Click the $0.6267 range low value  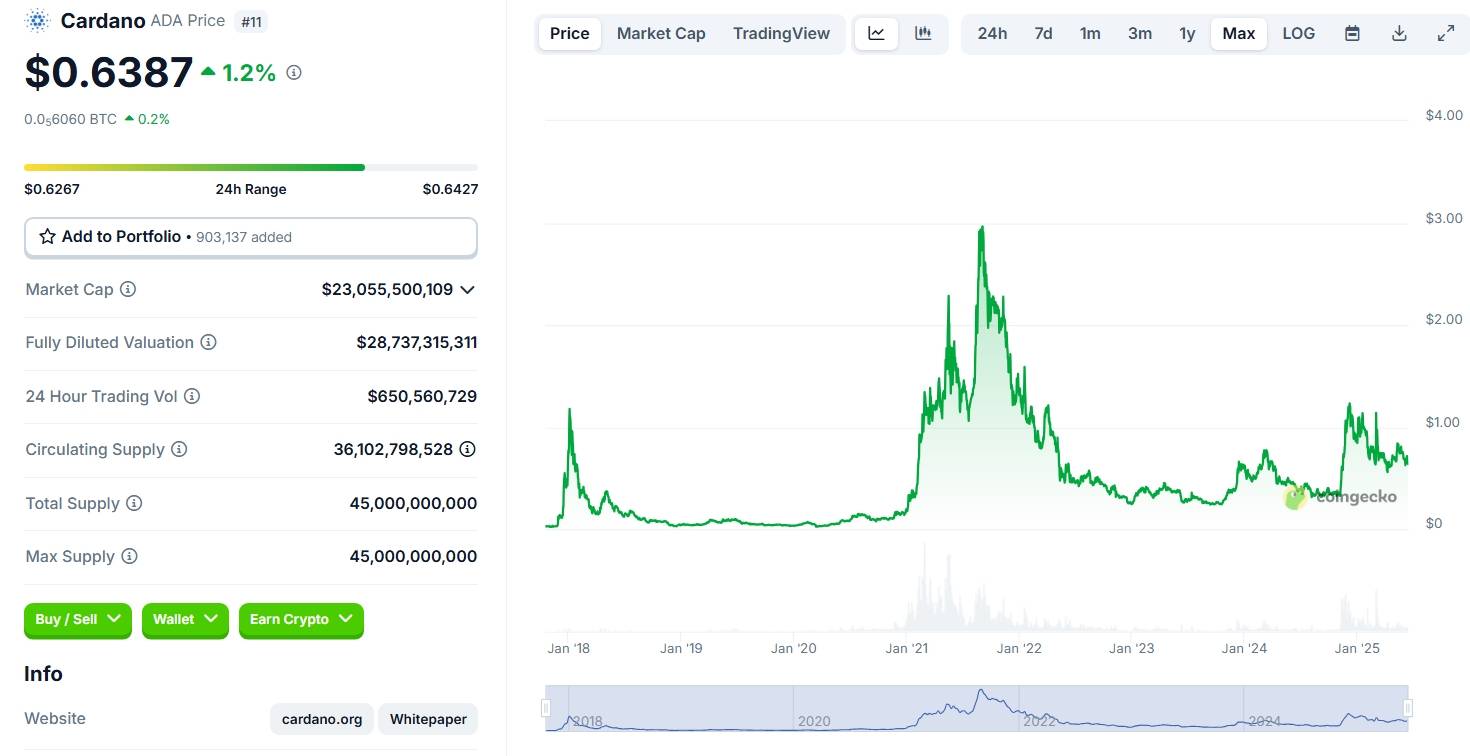[x=52, y=189]
